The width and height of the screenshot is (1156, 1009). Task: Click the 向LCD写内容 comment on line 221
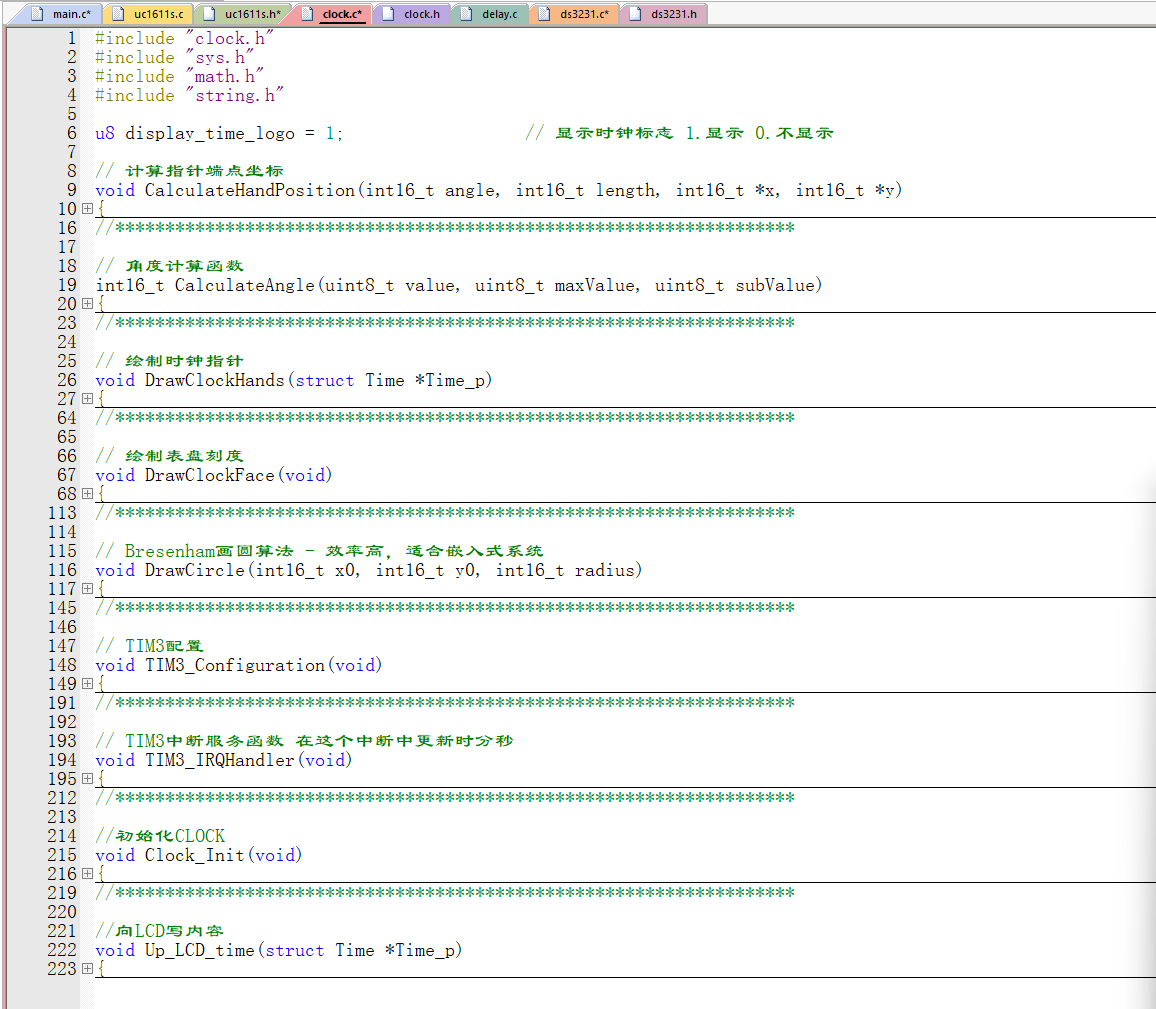tap(159, 931)
